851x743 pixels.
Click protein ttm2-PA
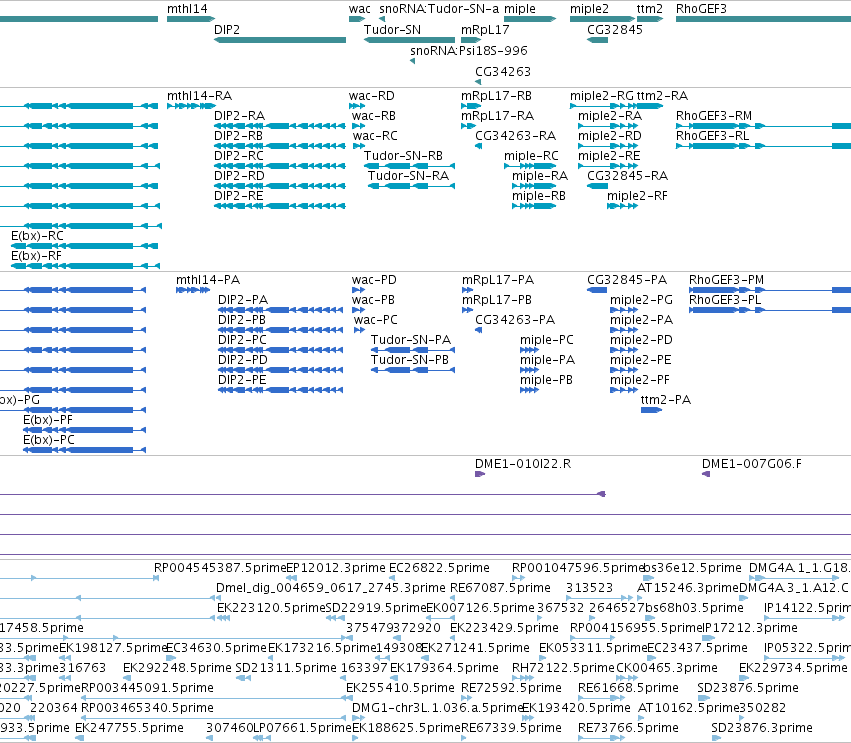coord(665,400)
